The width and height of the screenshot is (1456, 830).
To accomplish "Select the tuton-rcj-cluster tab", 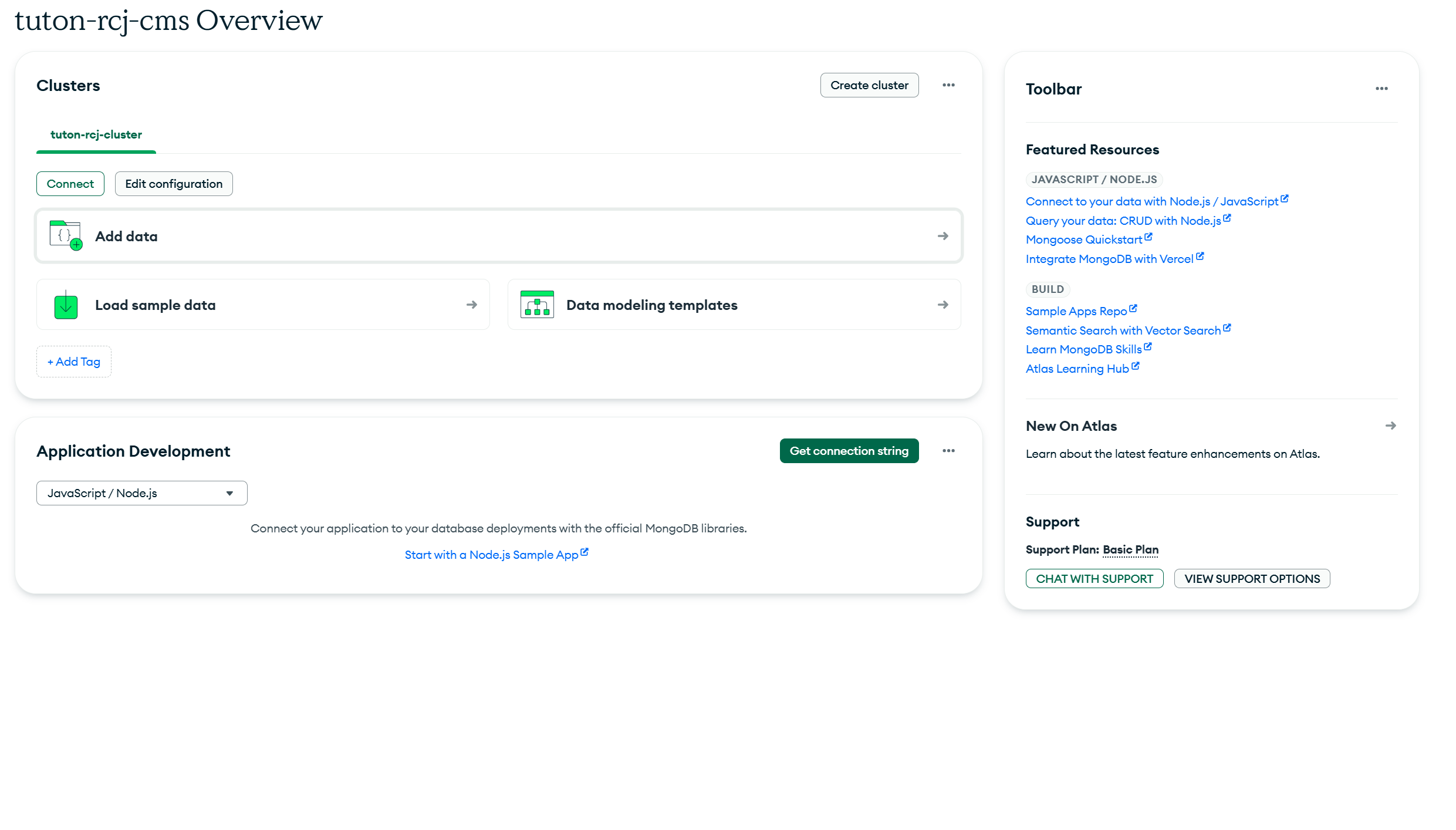I will pyautogui.click(x=96, y=134).
